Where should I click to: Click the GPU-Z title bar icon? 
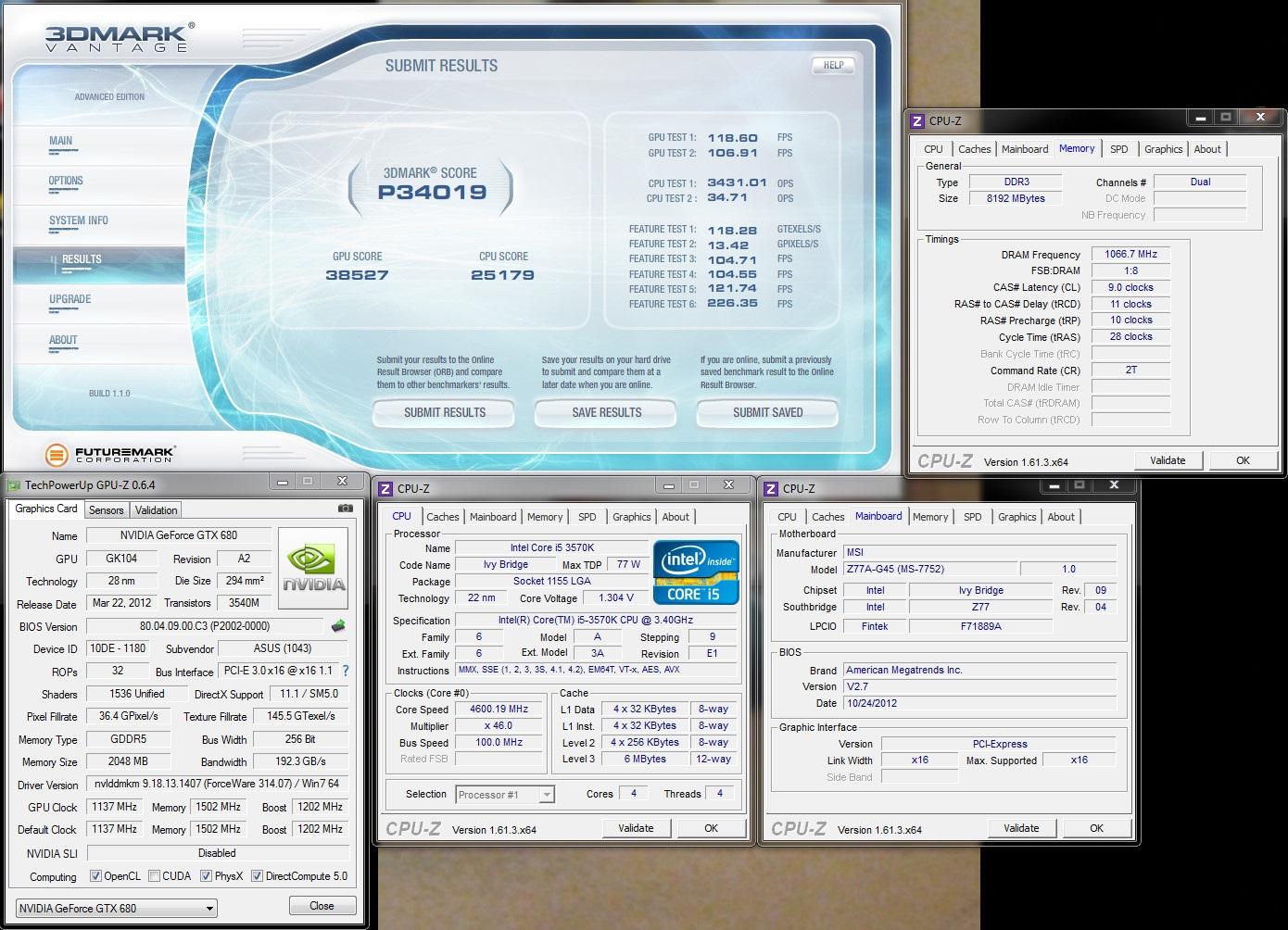pos(14,484)
